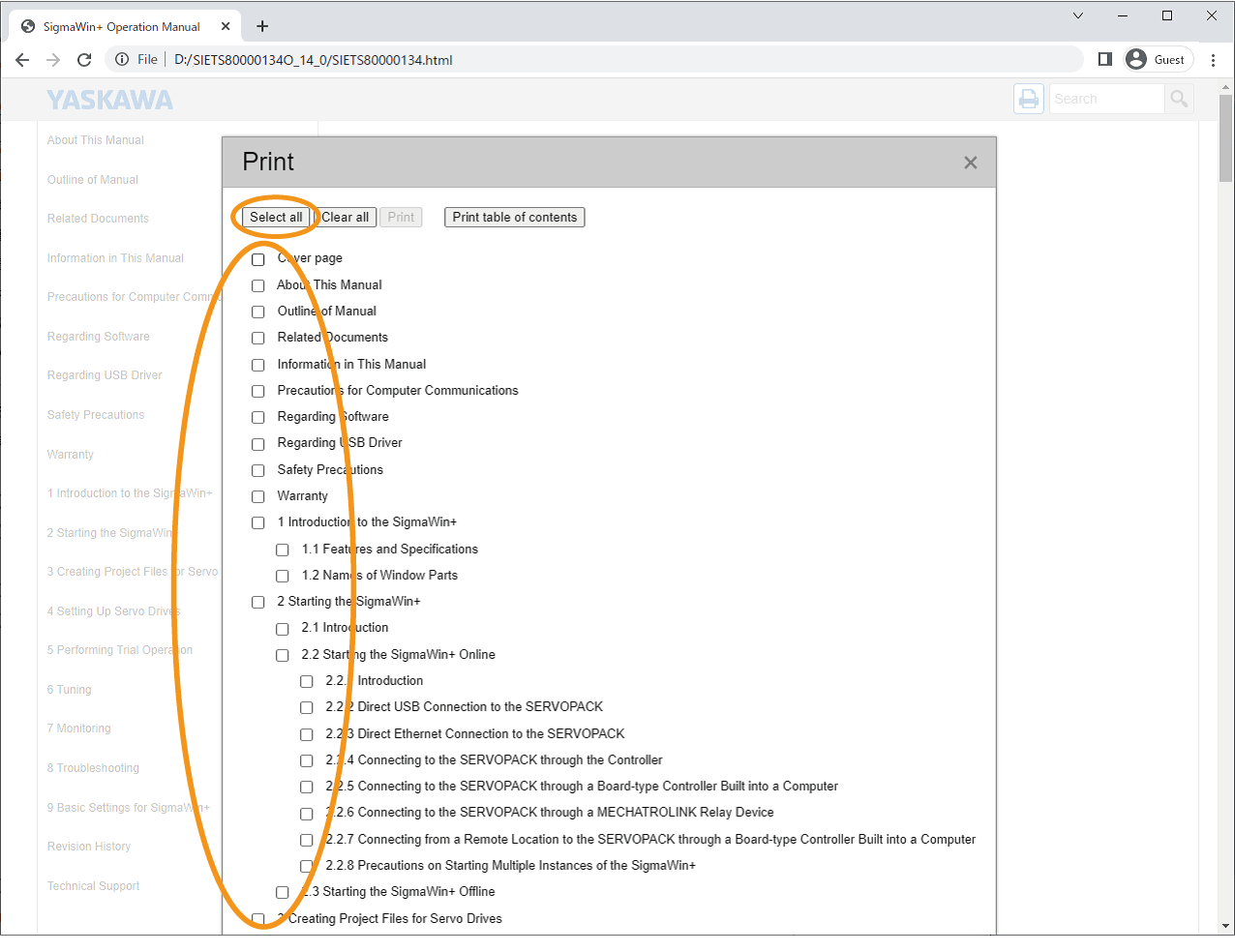Click the browser reload icon
This screenshot has width=1235, height=952.
click(x=84, y=60)
